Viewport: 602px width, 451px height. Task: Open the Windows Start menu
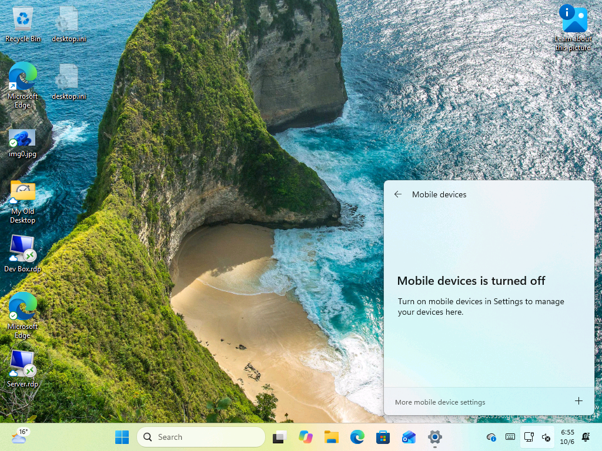tap(122, 437)
